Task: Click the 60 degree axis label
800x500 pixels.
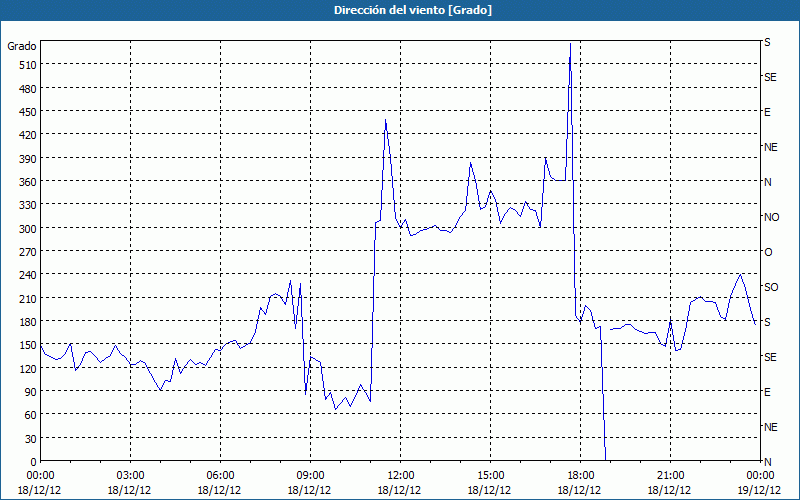Action: point(31,415)
